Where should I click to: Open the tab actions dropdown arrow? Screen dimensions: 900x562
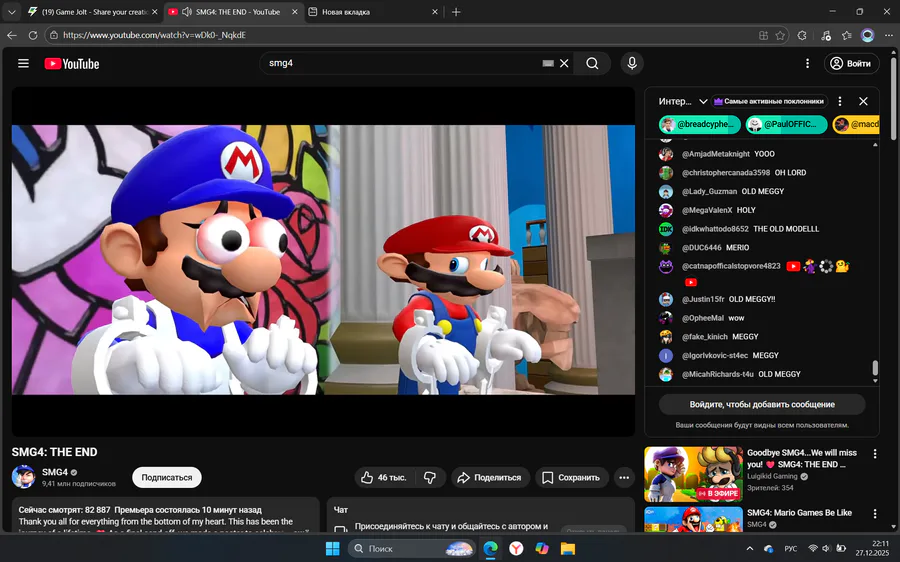coord(11,11)
